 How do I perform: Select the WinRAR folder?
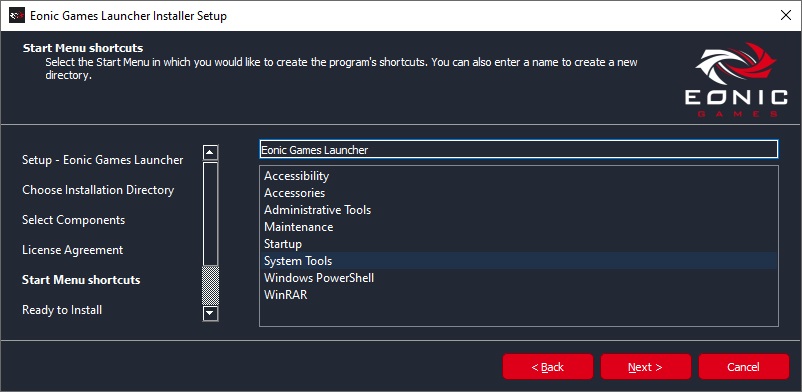click(519, 295)
